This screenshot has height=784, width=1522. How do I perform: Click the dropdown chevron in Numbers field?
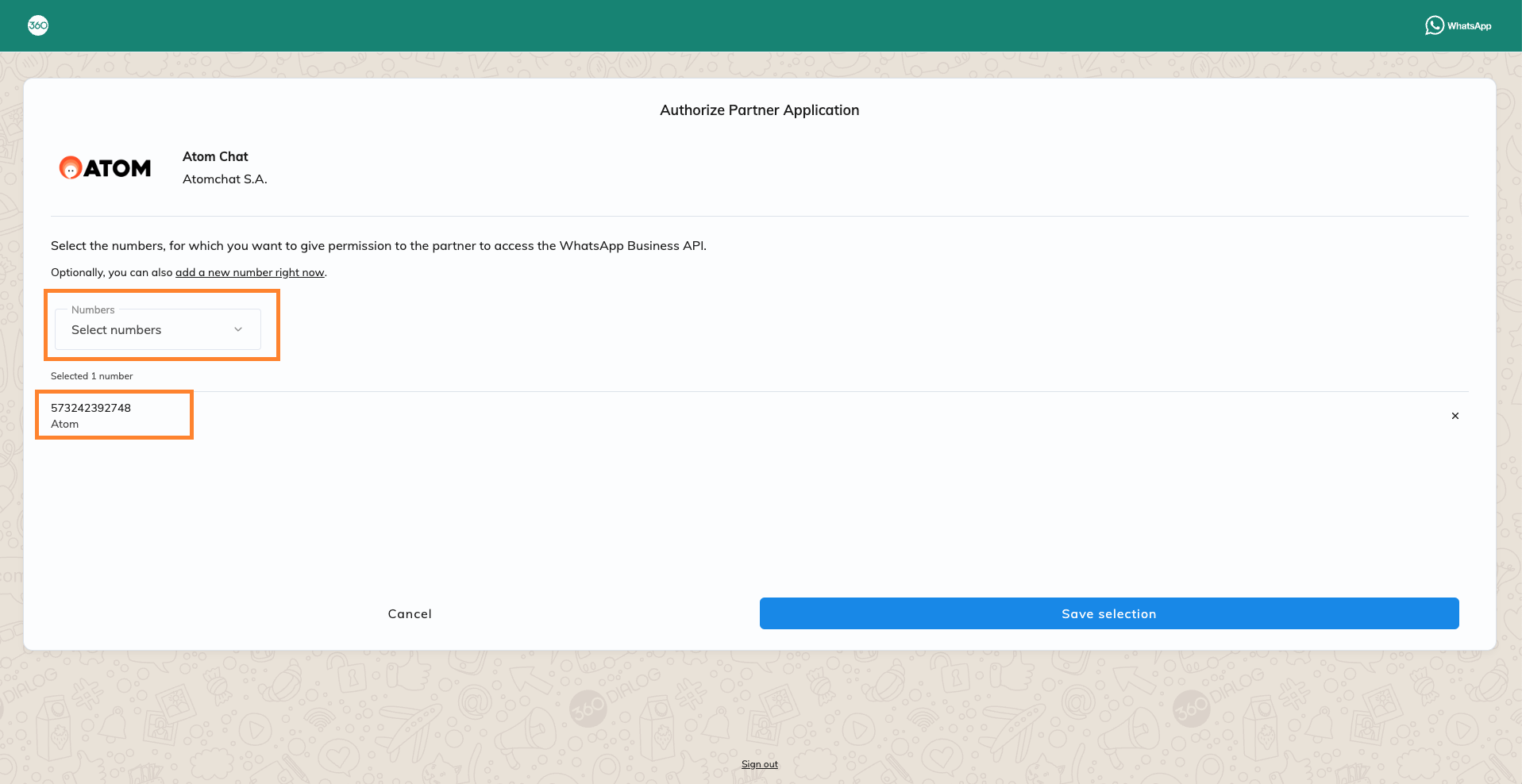coord(238,329)
